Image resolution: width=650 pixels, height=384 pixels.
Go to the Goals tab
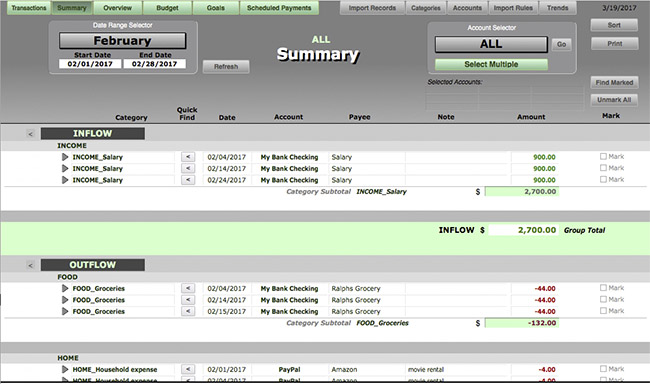click(x=216, y=8)
